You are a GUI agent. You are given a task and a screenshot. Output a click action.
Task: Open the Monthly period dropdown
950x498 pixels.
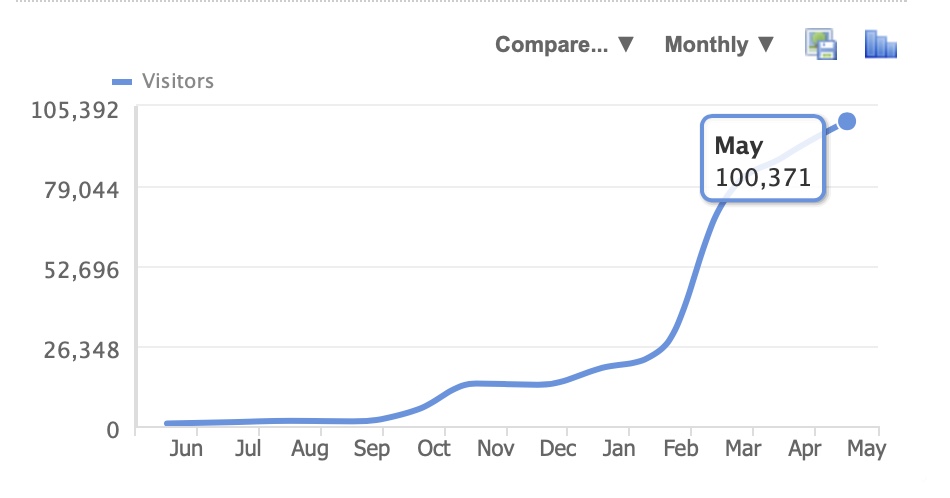pos(720,45)
